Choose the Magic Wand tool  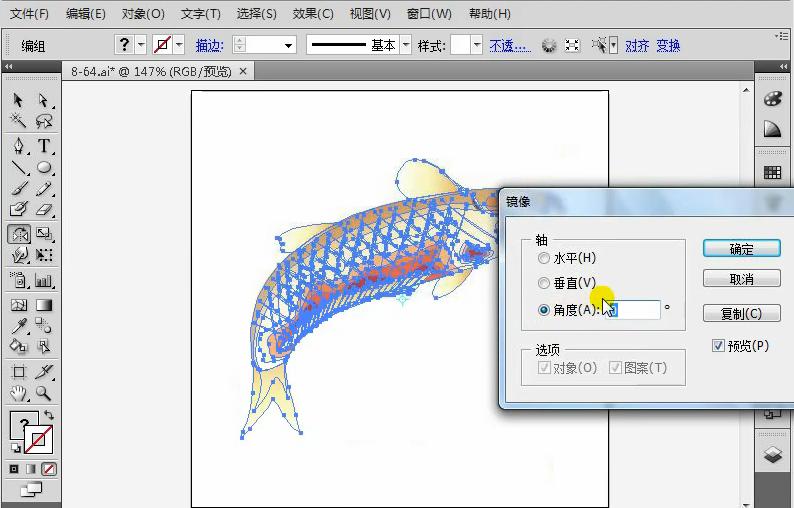(x=18, y=121)
